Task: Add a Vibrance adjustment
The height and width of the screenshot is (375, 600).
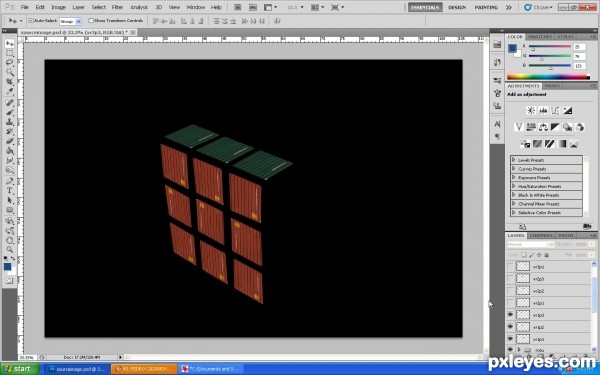Action: [519, 127]
